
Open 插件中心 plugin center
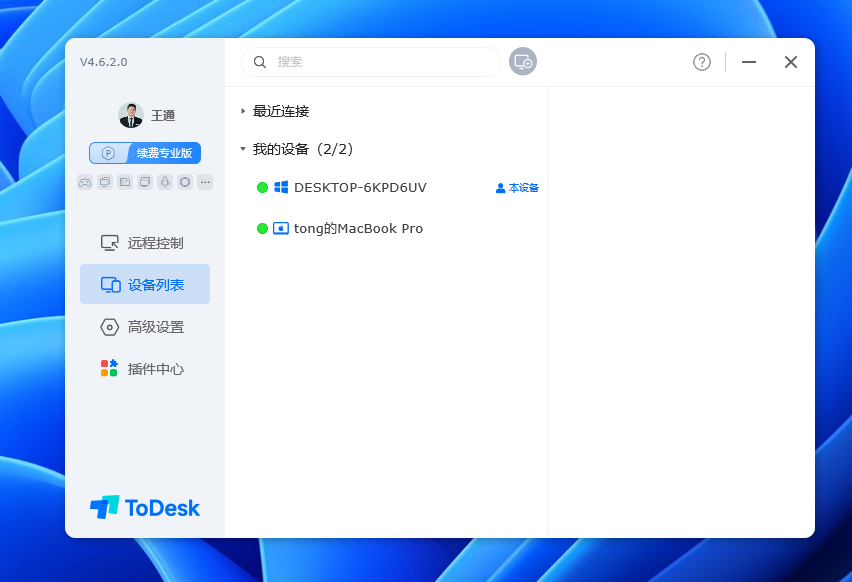click(145, 369)
